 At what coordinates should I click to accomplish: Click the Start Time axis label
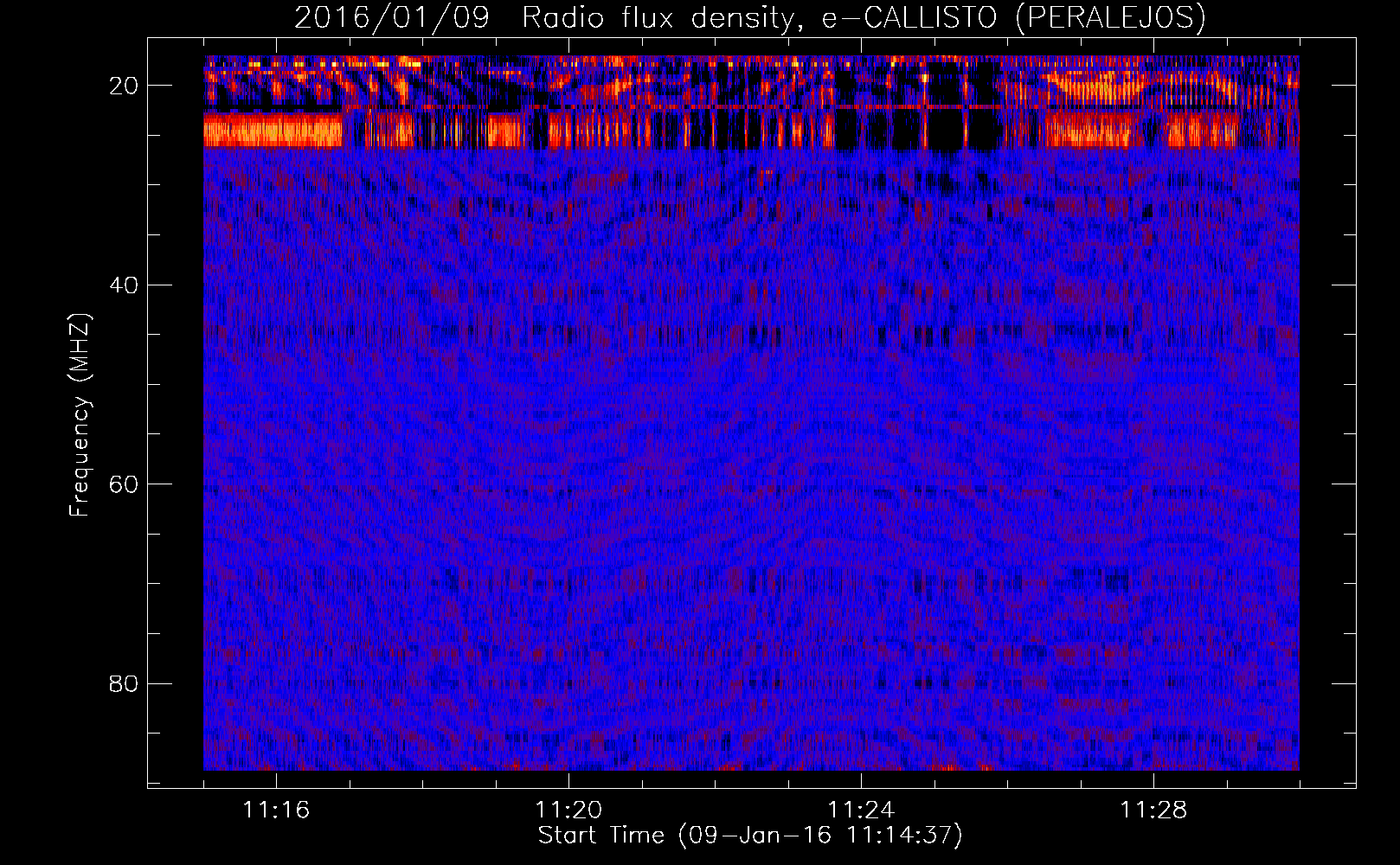[x=750, y=836]
